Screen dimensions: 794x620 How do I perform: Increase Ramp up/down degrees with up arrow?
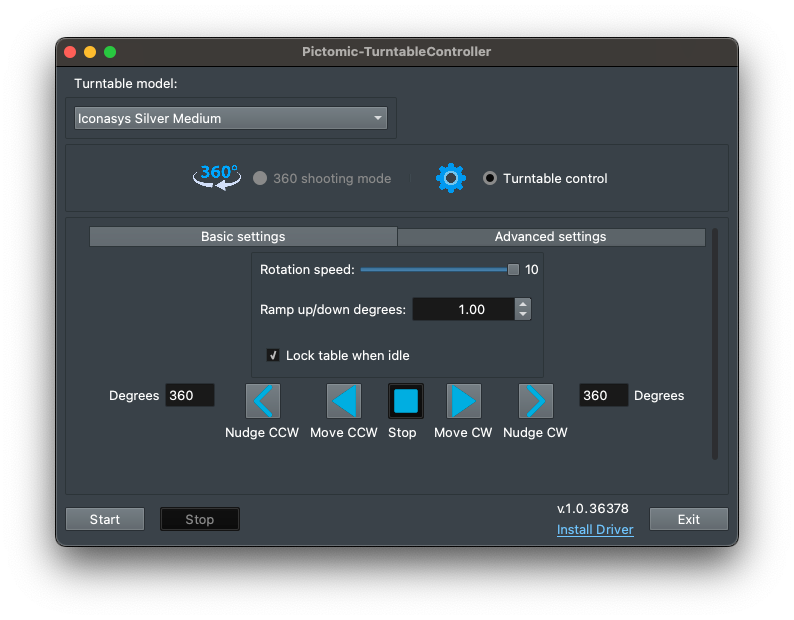(522, 304)
